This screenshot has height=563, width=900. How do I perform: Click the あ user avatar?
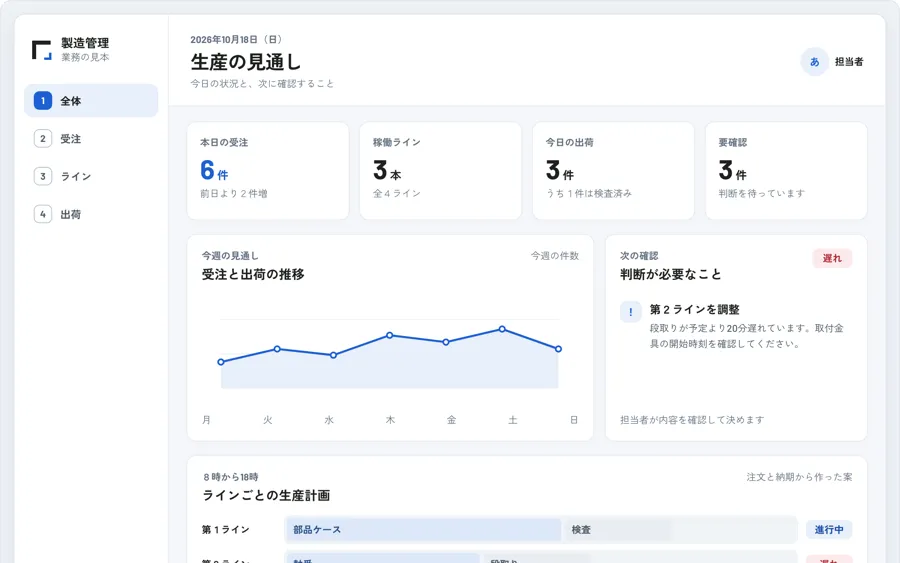coord(814,62)
